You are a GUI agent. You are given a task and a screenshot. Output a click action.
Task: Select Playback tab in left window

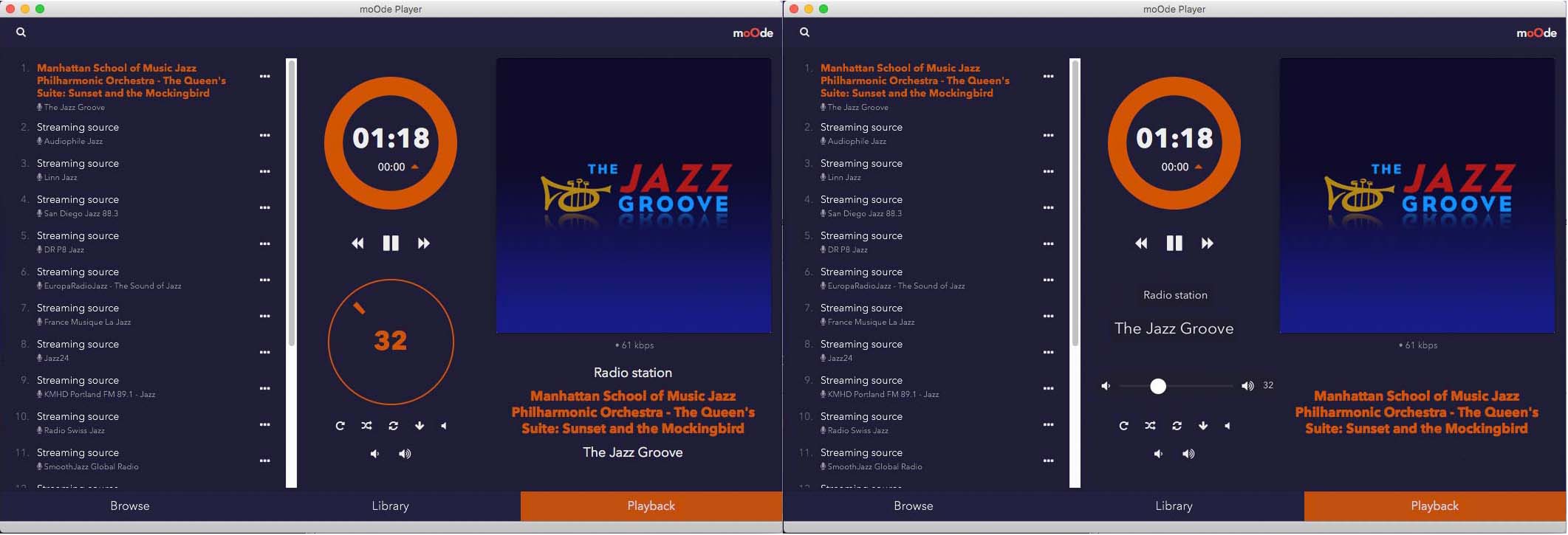coord(651,506)
